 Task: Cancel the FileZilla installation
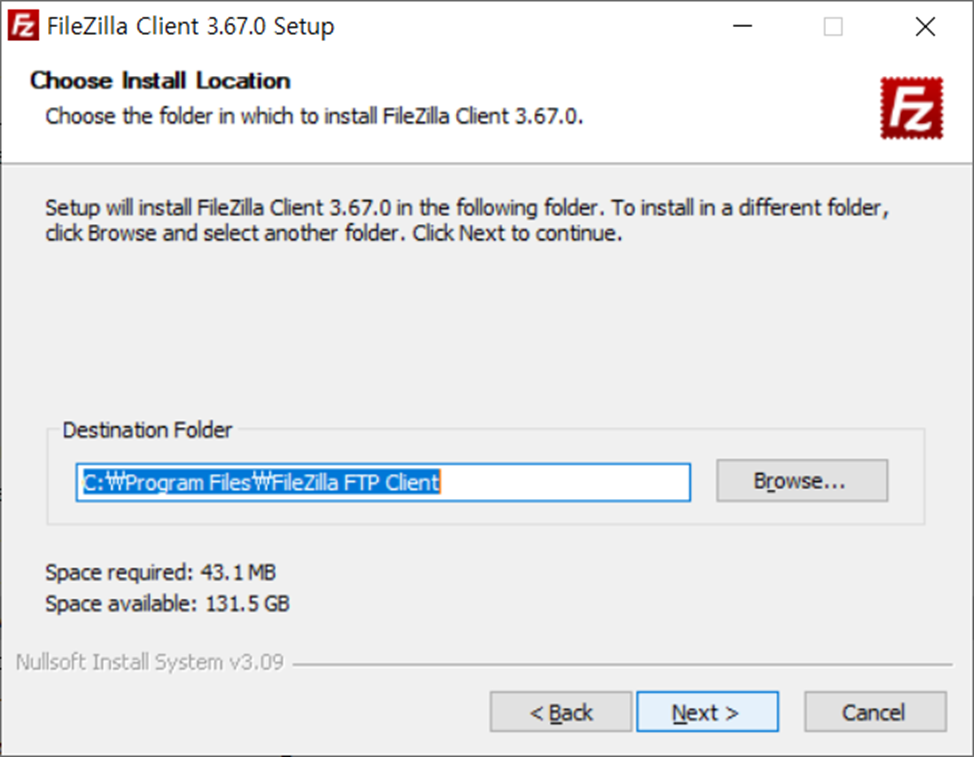[874, 711]
